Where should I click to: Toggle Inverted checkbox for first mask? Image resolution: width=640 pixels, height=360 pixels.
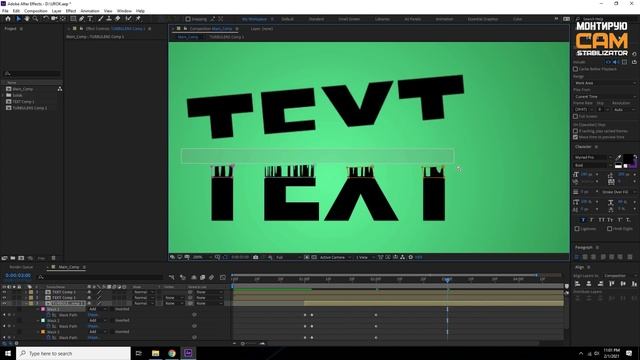point(111,309)
